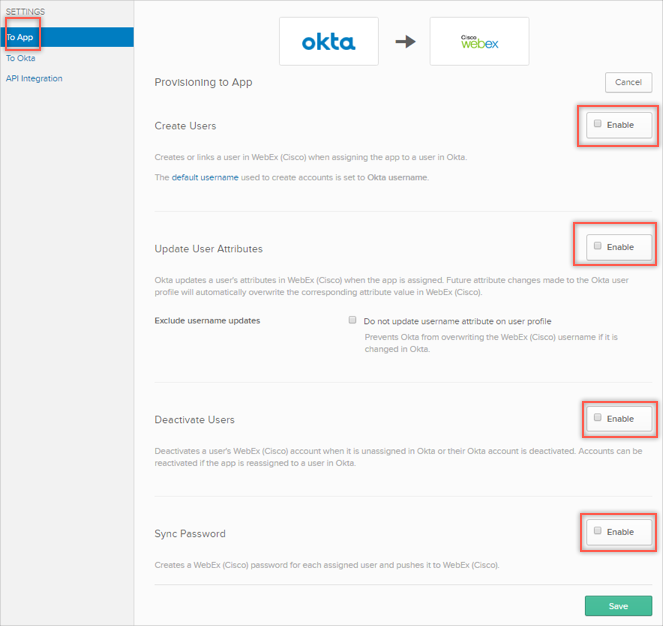Enable the Deactivate Users option
Image resolution: width=663 pixels, height=626 pixels.
point(598,418)
